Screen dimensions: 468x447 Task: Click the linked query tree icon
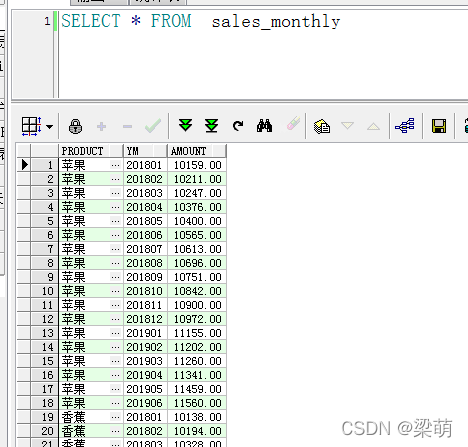[x=405, y=126]
